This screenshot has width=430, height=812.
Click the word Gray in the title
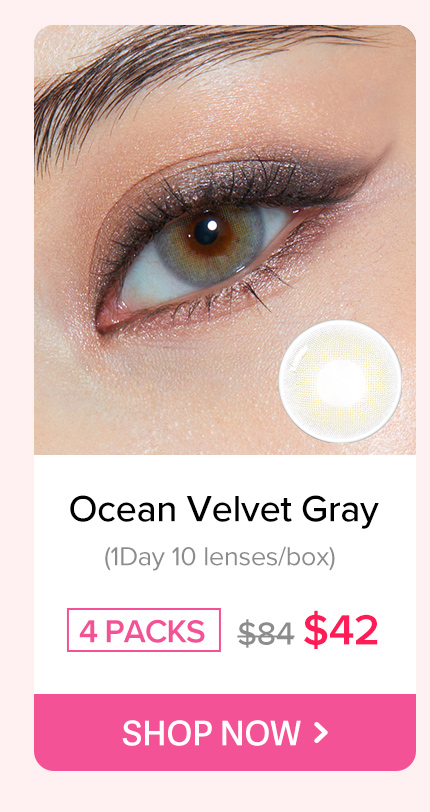(x=340, y=512)
